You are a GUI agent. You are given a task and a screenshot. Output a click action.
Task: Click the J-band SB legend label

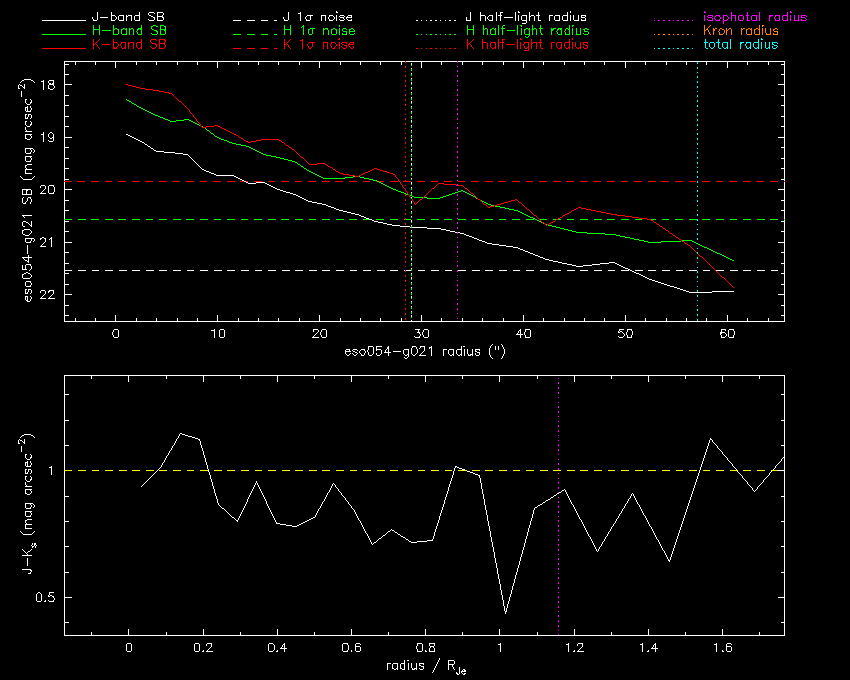click(128, 17)
